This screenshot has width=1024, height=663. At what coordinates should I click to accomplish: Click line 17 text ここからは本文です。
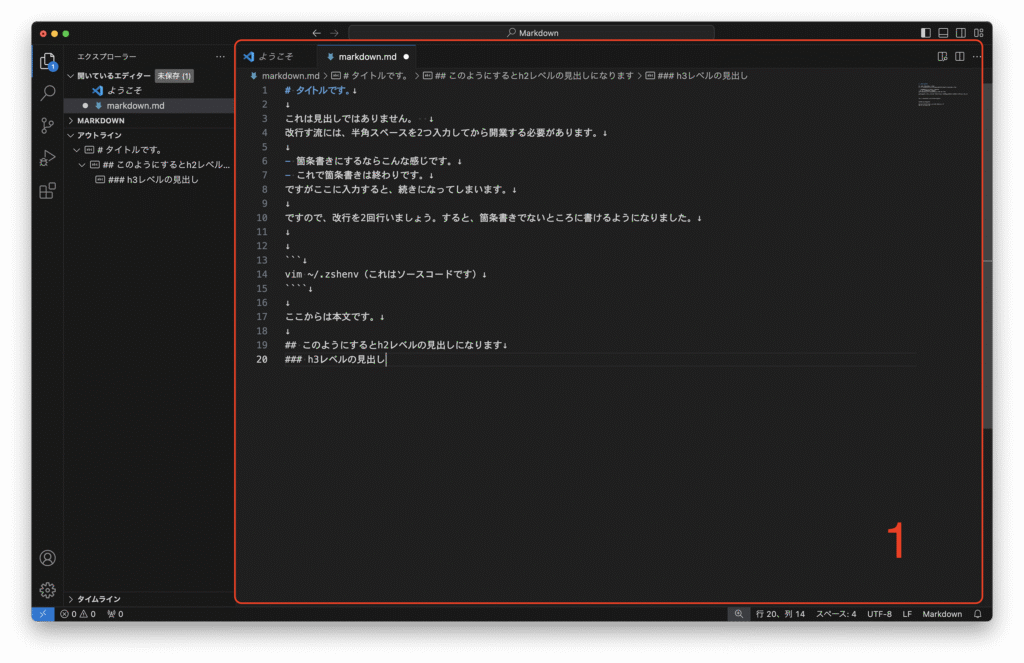pos(330,317)
